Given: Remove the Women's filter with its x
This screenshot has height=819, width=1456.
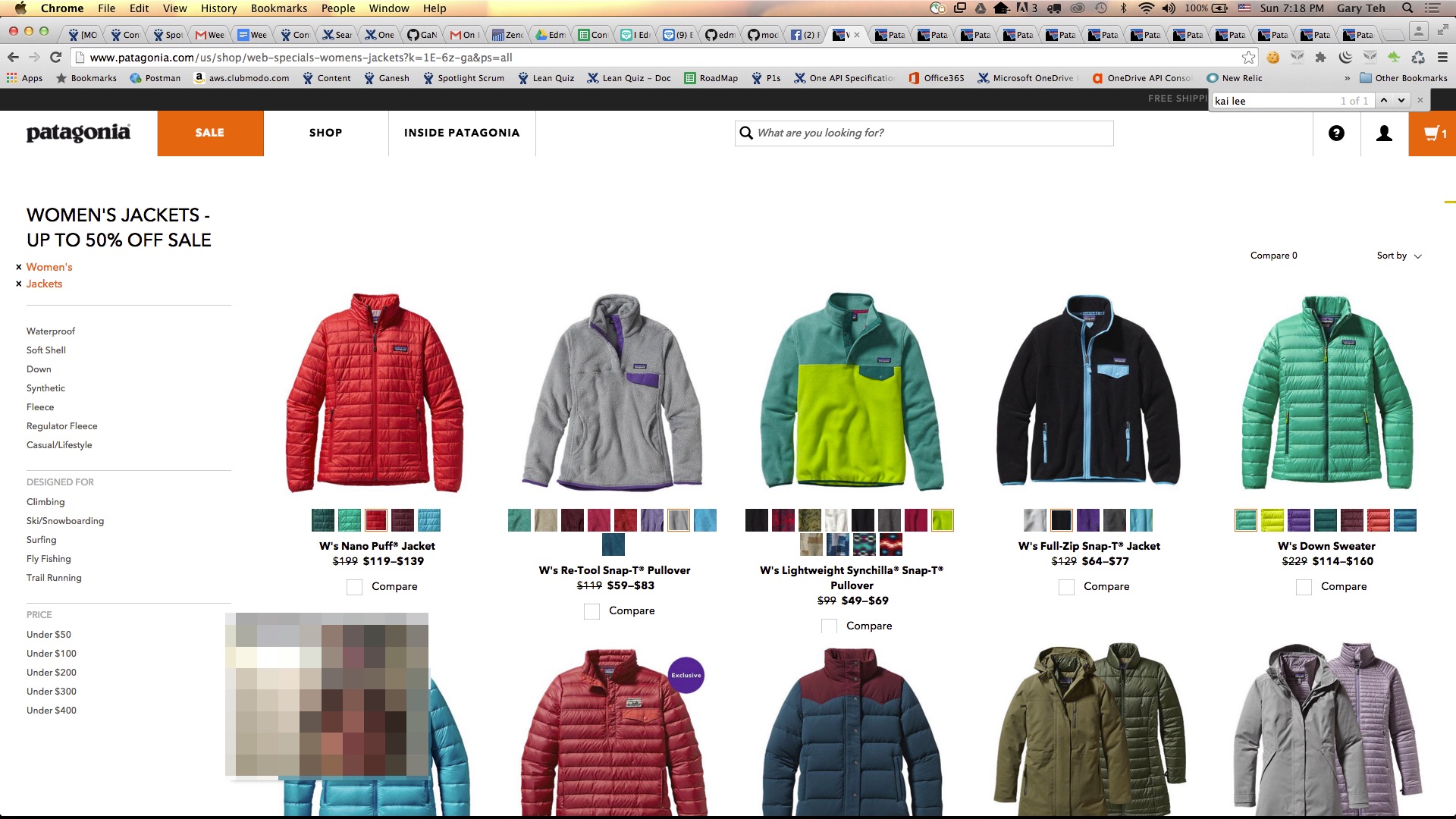Looking at the screenshot, I should coord(19,267).
